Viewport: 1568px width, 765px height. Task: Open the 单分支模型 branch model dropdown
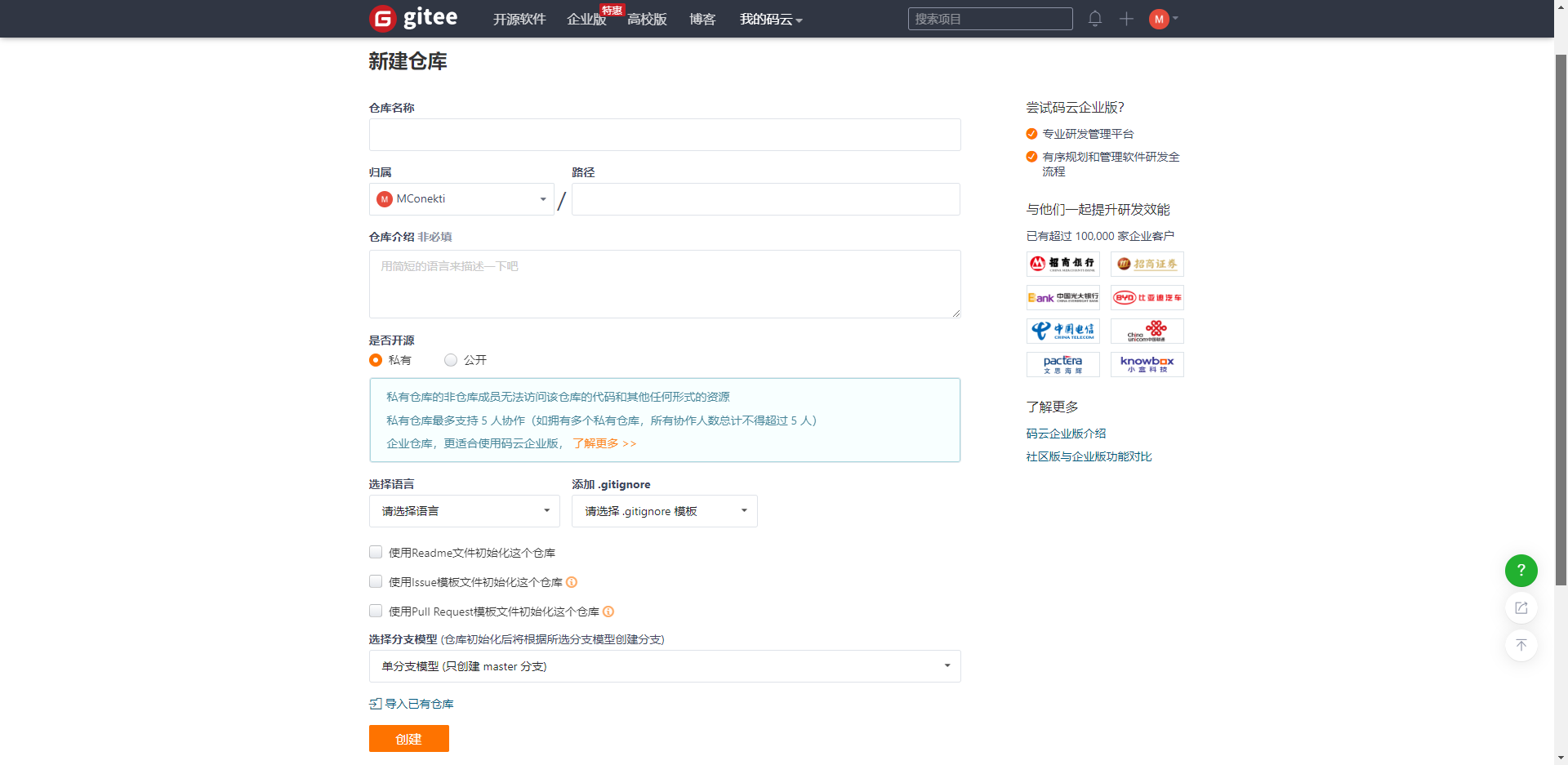[665, 666]
